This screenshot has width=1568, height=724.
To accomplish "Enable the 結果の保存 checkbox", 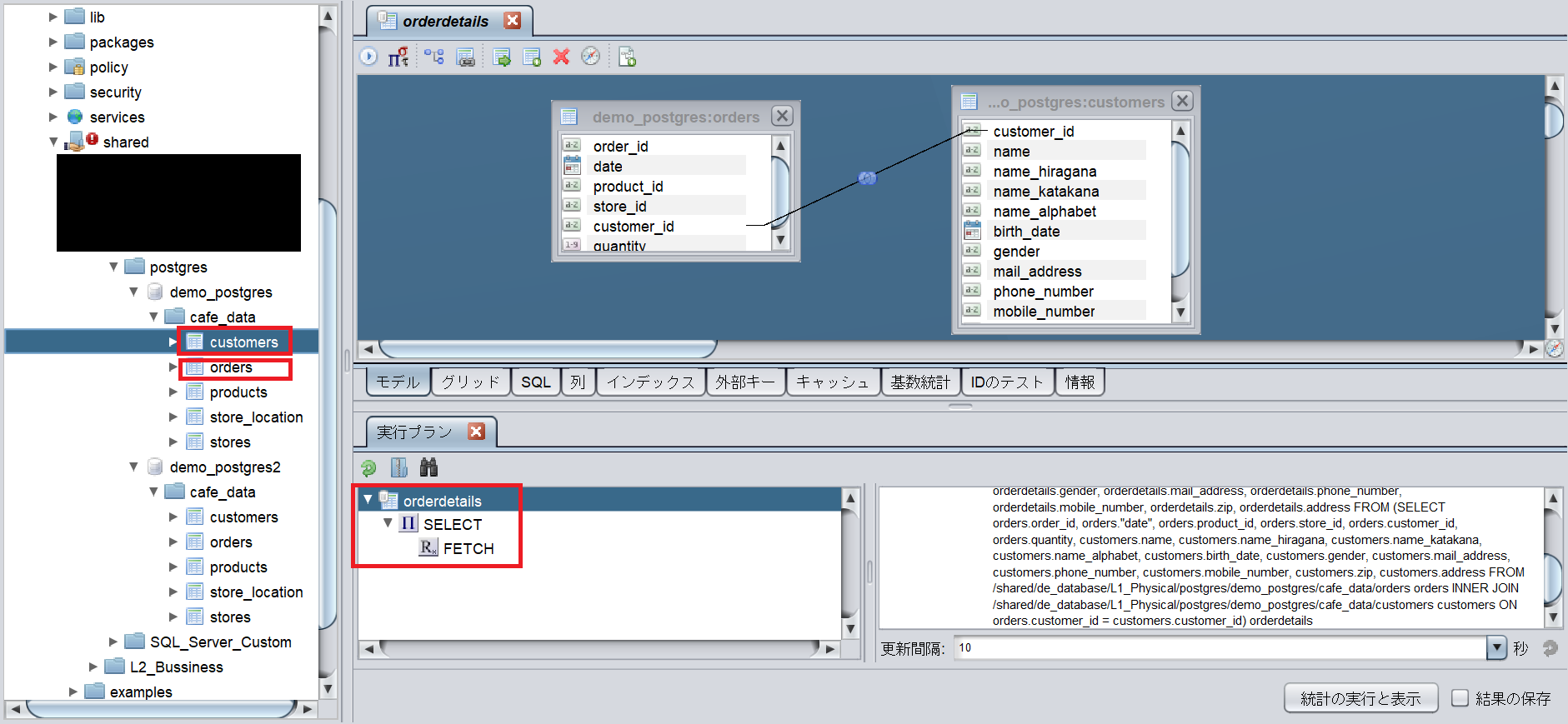I will 1460,698.
